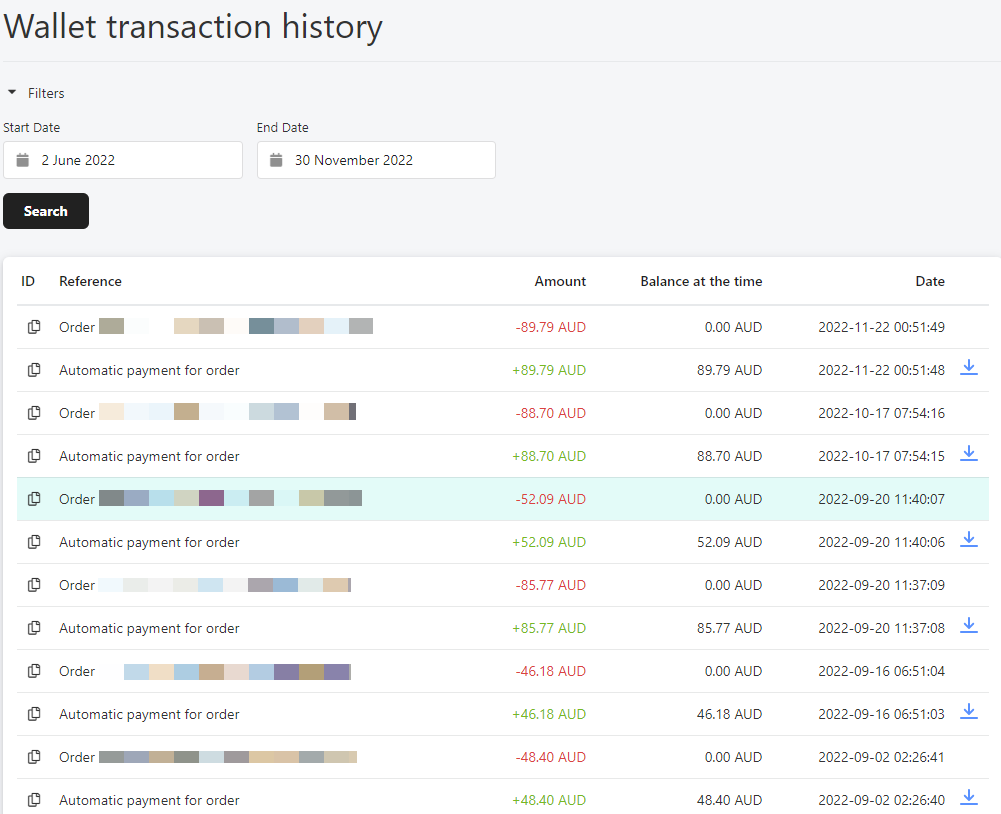
Task: Click the calendar icon in Start Date field
Action: click(22, 160)
